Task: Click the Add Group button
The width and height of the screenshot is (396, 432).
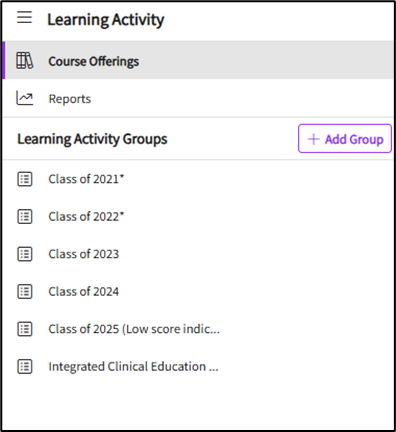Action: 345,139
